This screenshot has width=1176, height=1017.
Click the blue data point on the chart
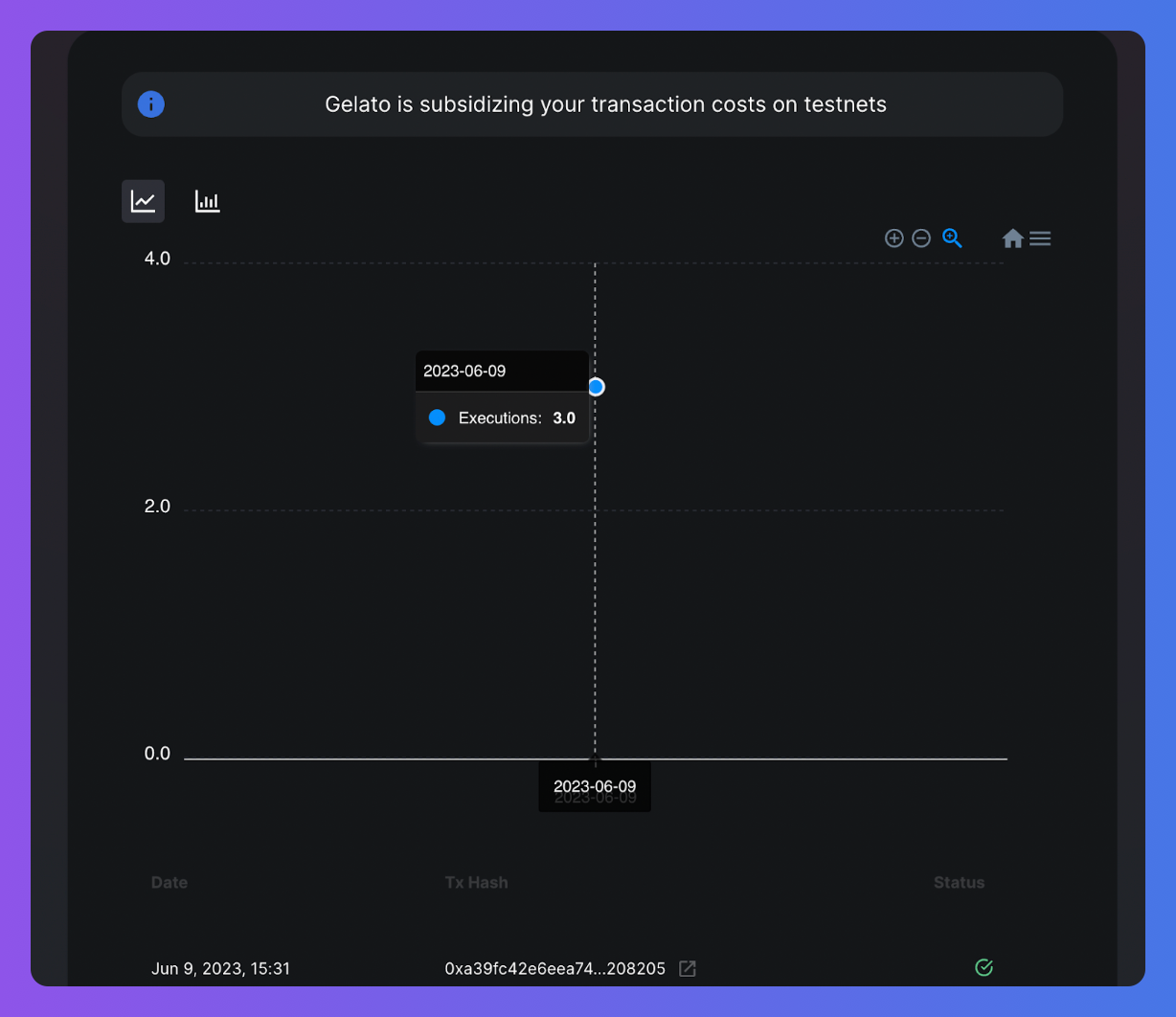596,387
